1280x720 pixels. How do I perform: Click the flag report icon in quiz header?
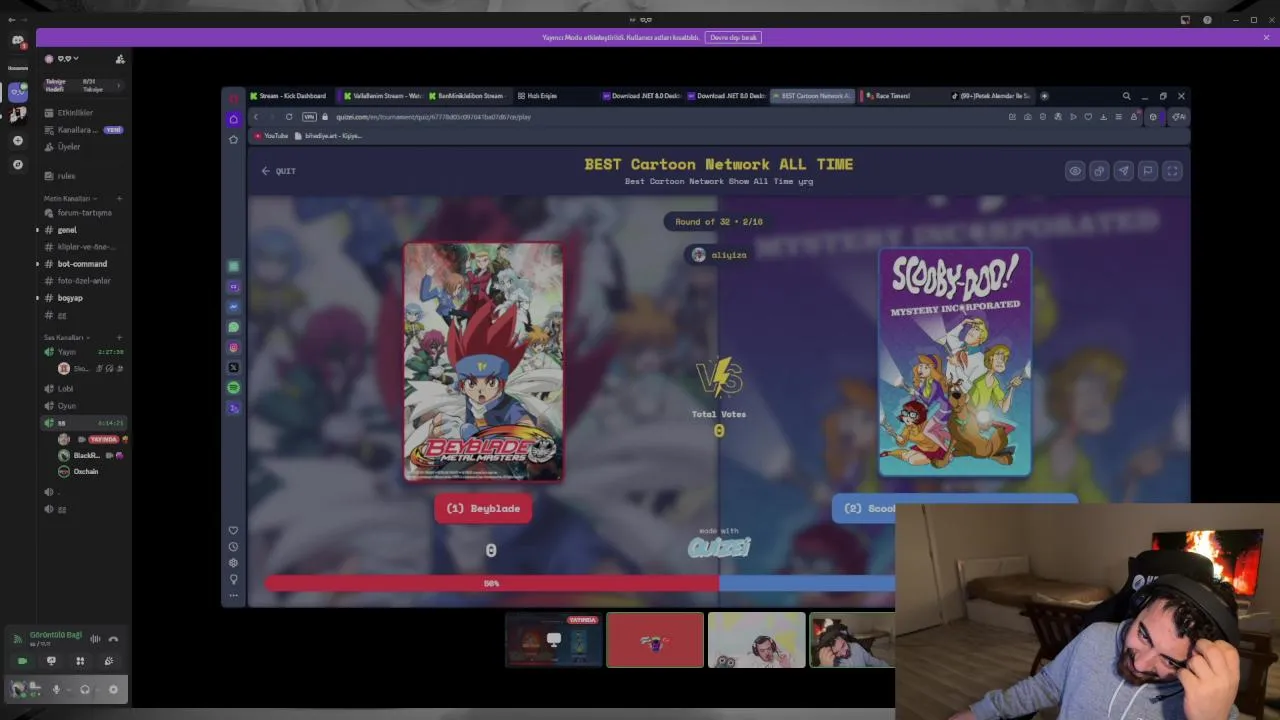click(x=1148, y=171)
